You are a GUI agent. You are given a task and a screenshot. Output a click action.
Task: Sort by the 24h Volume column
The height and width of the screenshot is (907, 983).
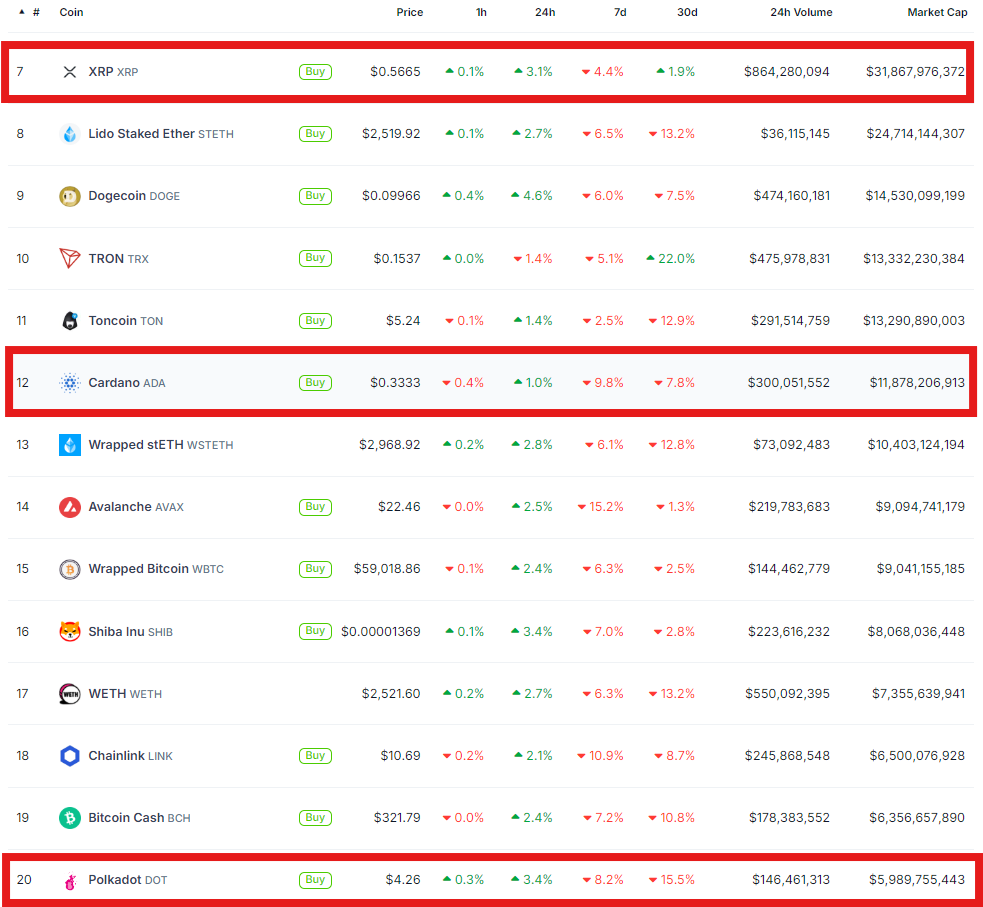click(801, 12)
